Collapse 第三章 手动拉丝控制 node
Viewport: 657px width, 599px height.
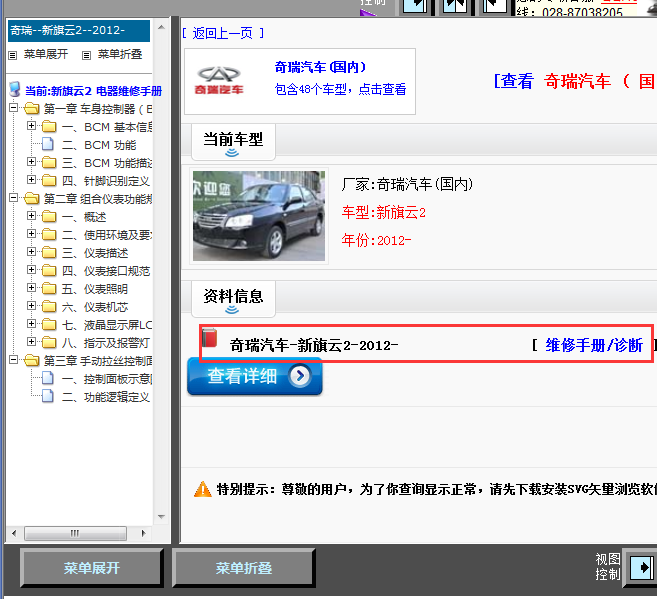[14, 359]
